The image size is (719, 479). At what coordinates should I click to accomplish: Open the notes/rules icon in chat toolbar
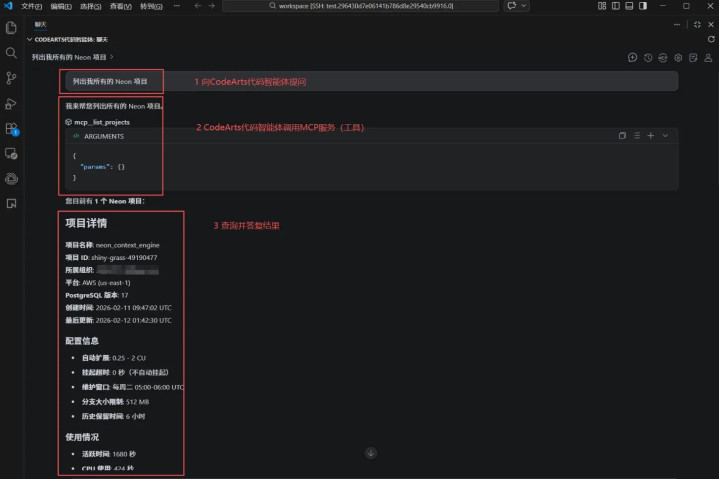(x=693, y=57)
